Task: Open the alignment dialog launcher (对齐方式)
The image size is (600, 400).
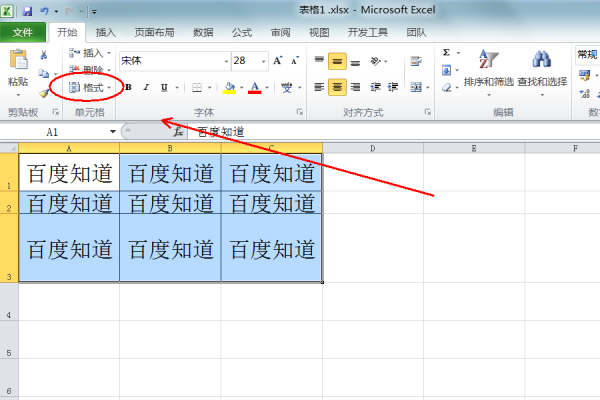Action: (427, 112)
